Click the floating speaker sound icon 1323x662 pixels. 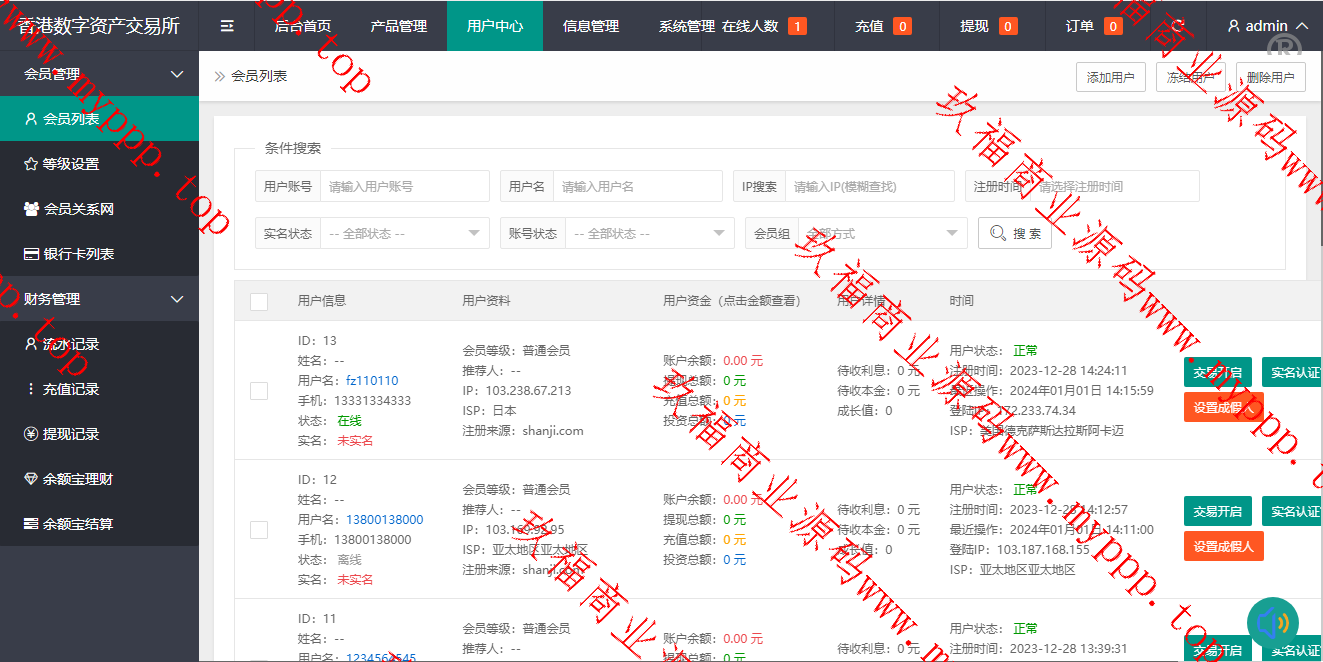[1272, 624]
